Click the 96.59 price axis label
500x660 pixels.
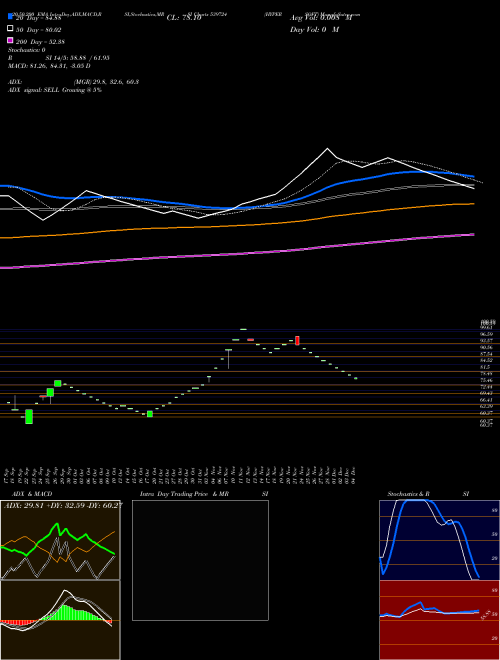486,334
